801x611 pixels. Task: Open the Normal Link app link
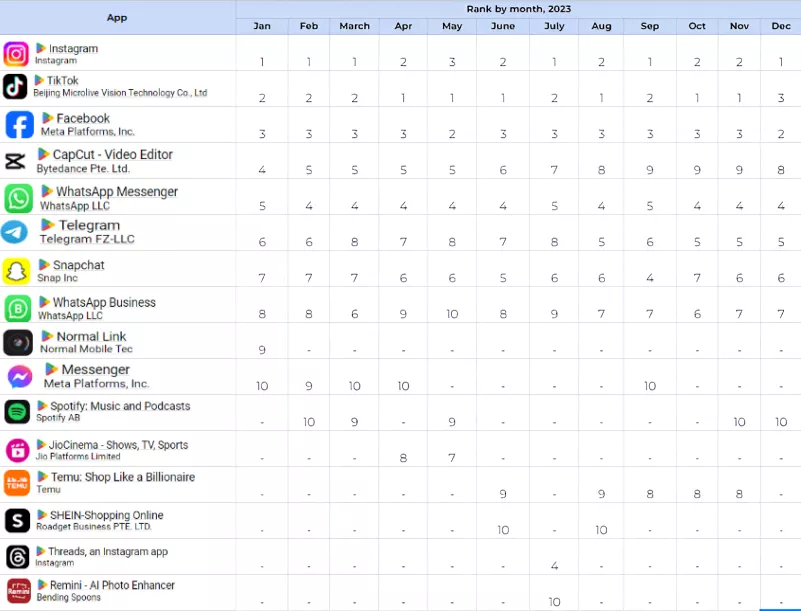(x=91, y=336)
